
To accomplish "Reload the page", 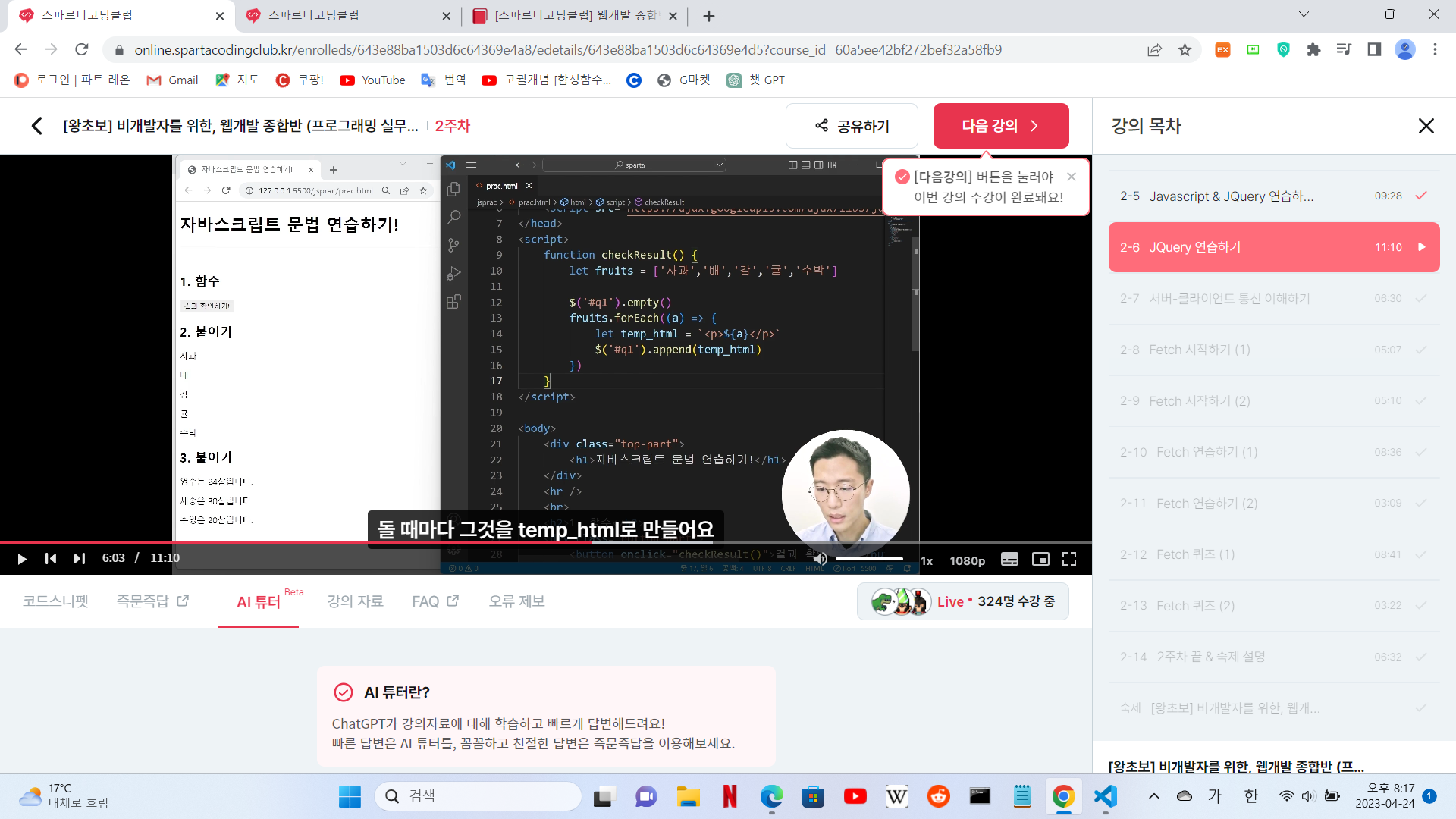I will point(82,49).
